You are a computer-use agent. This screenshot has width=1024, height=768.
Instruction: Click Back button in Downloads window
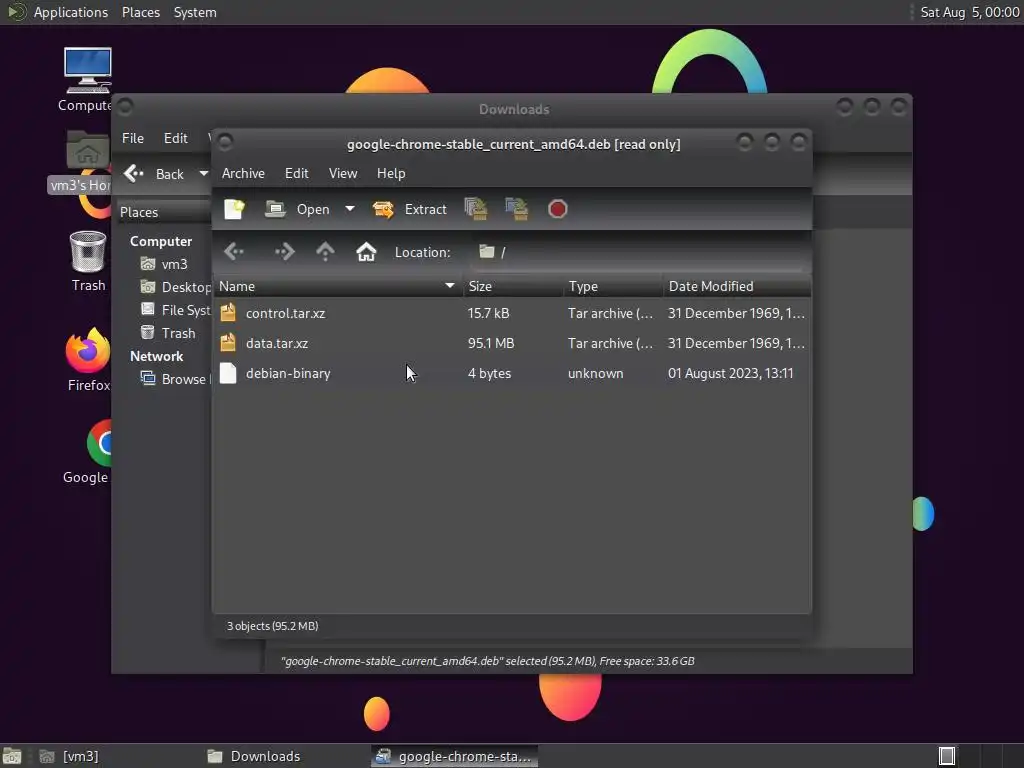point(155,174)
